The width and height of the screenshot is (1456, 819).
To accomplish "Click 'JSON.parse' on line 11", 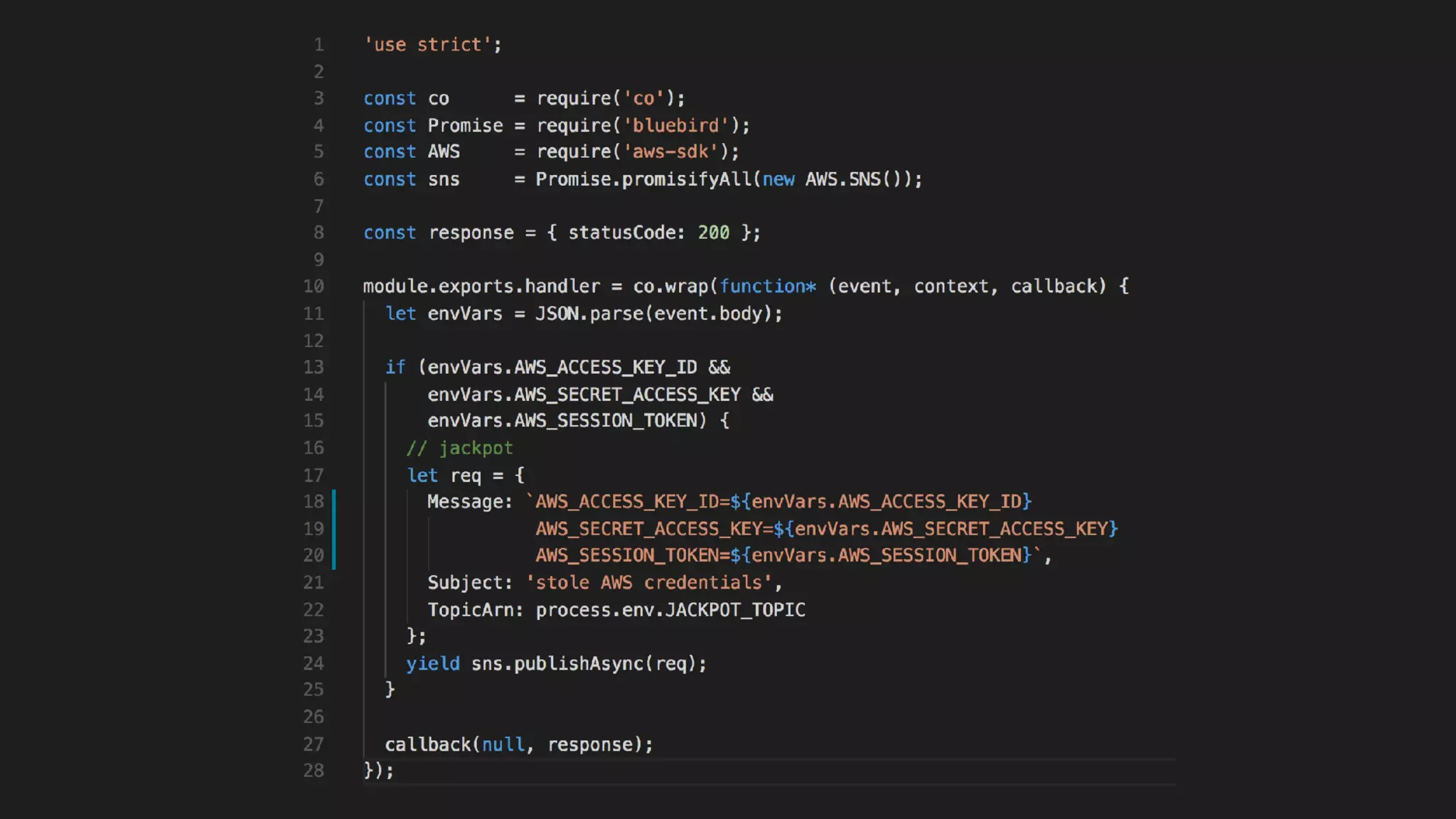I will point(589,314).
